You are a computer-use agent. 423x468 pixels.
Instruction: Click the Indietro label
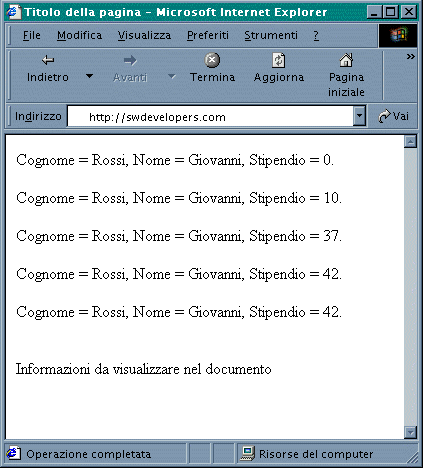click(48, 77)
